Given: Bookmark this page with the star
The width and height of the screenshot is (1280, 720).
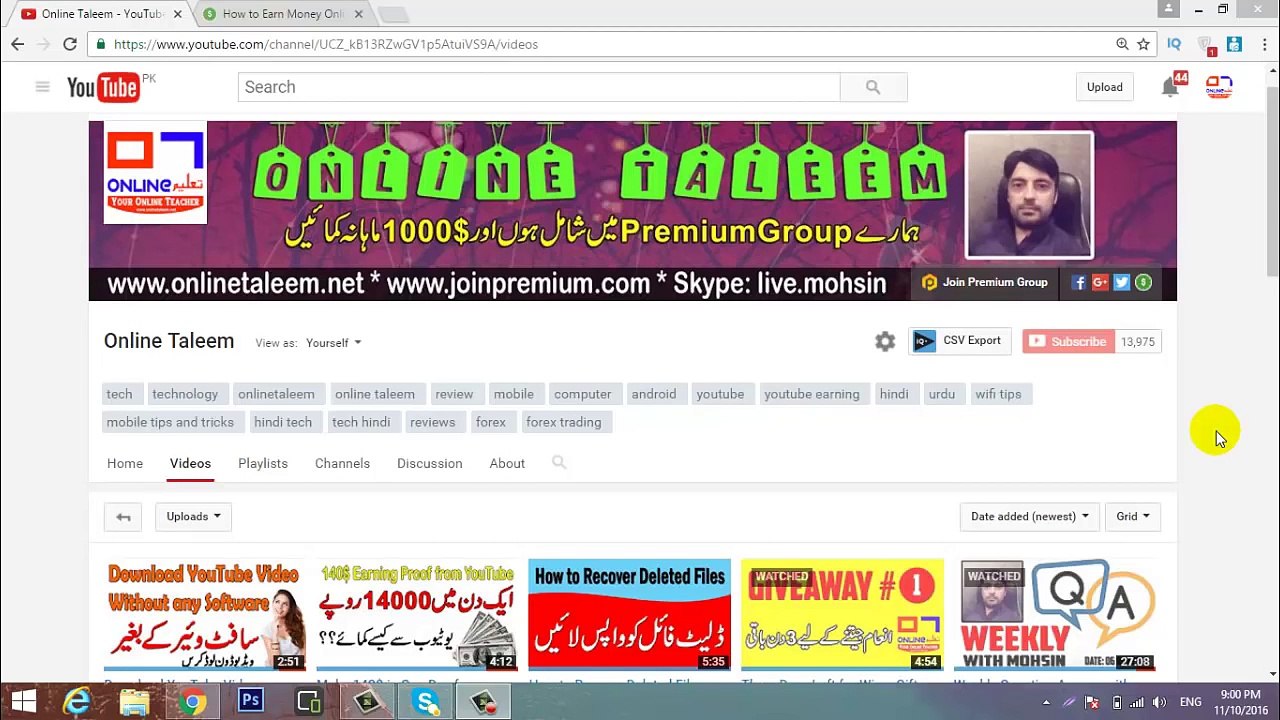Looking at the screenshot, I should [1143, 44].
